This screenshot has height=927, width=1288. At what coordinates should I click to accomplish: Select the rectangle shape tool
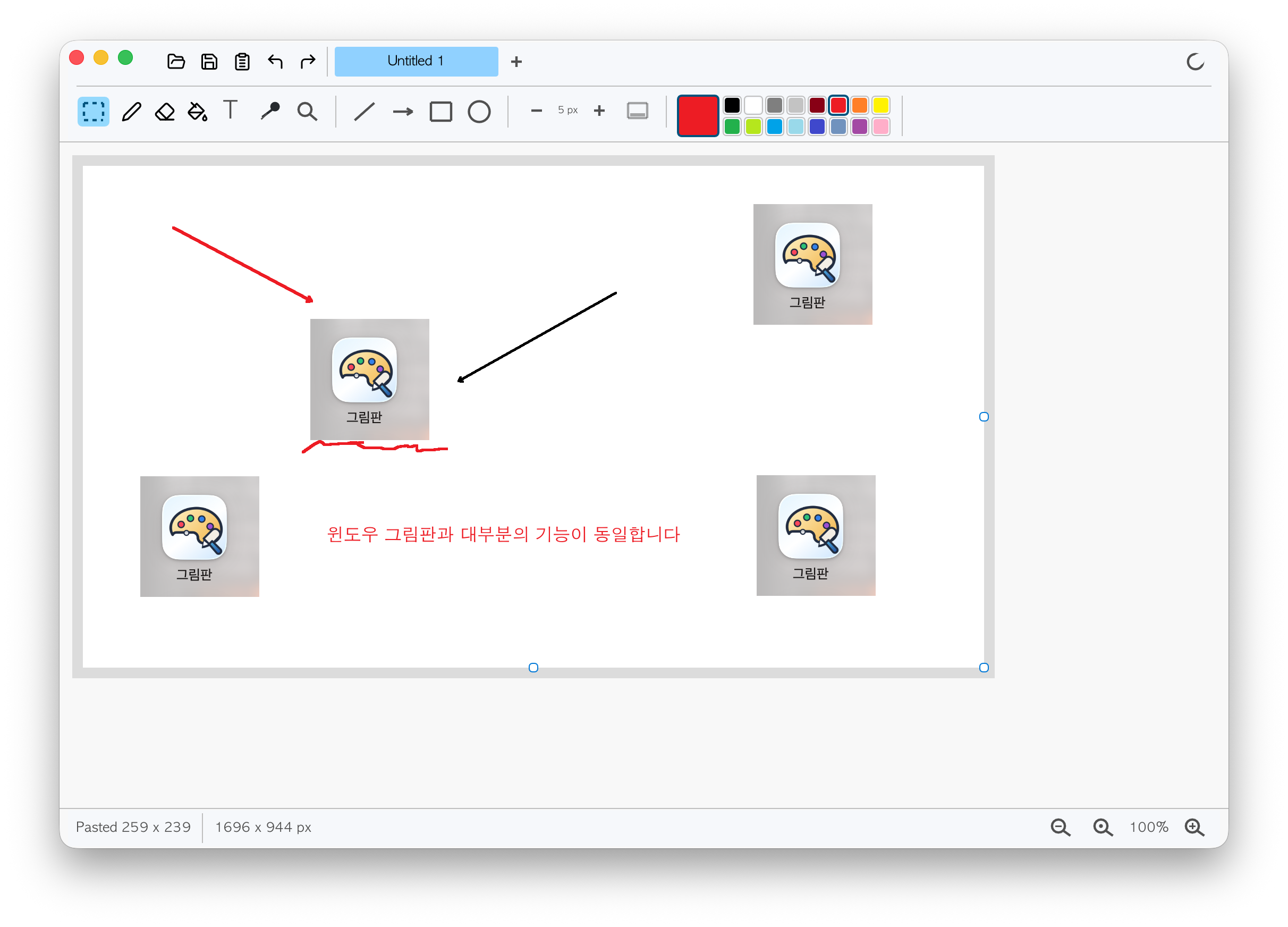[440, 112]
